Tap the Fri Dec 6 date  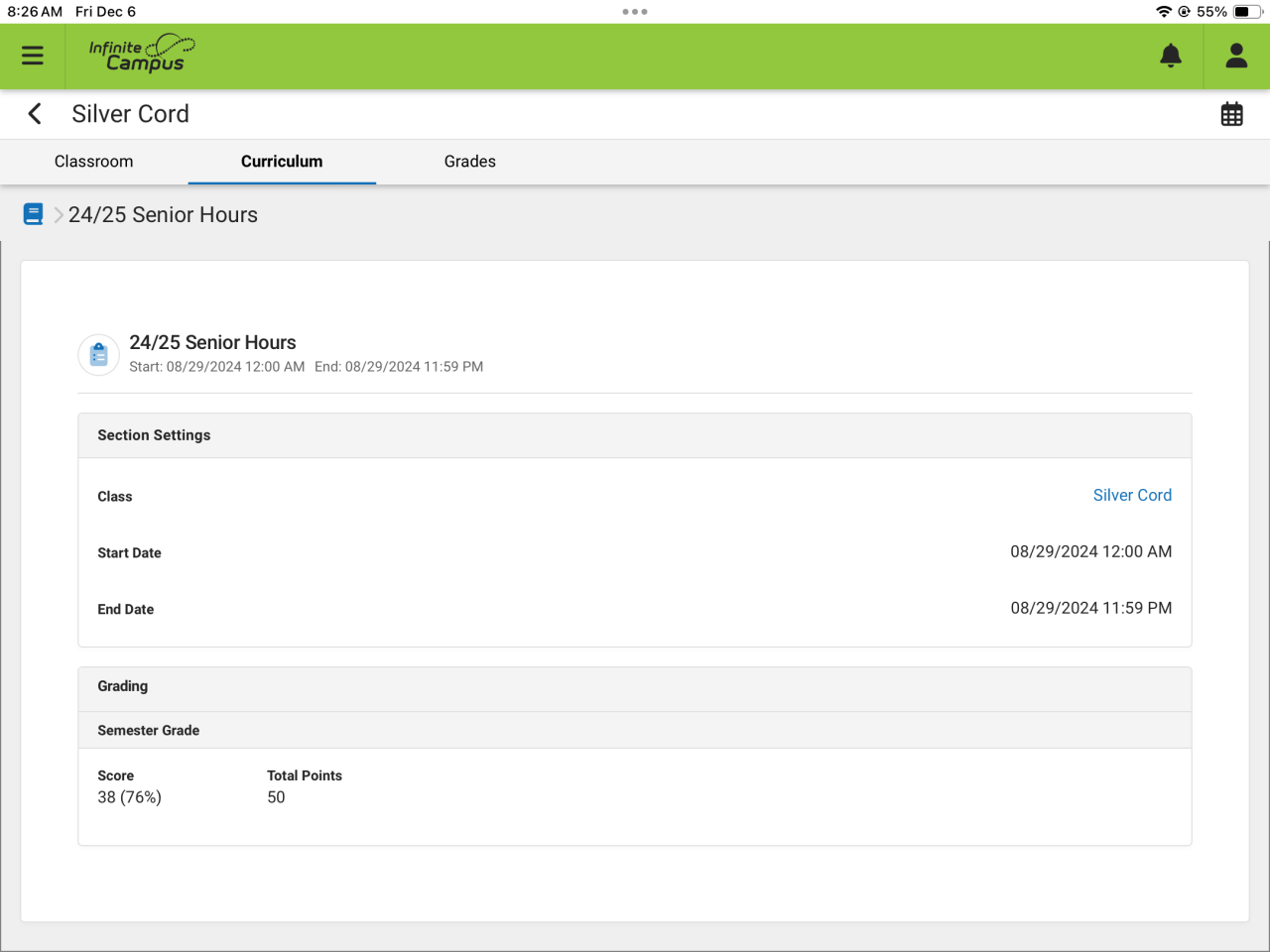(x=105, y=12)
